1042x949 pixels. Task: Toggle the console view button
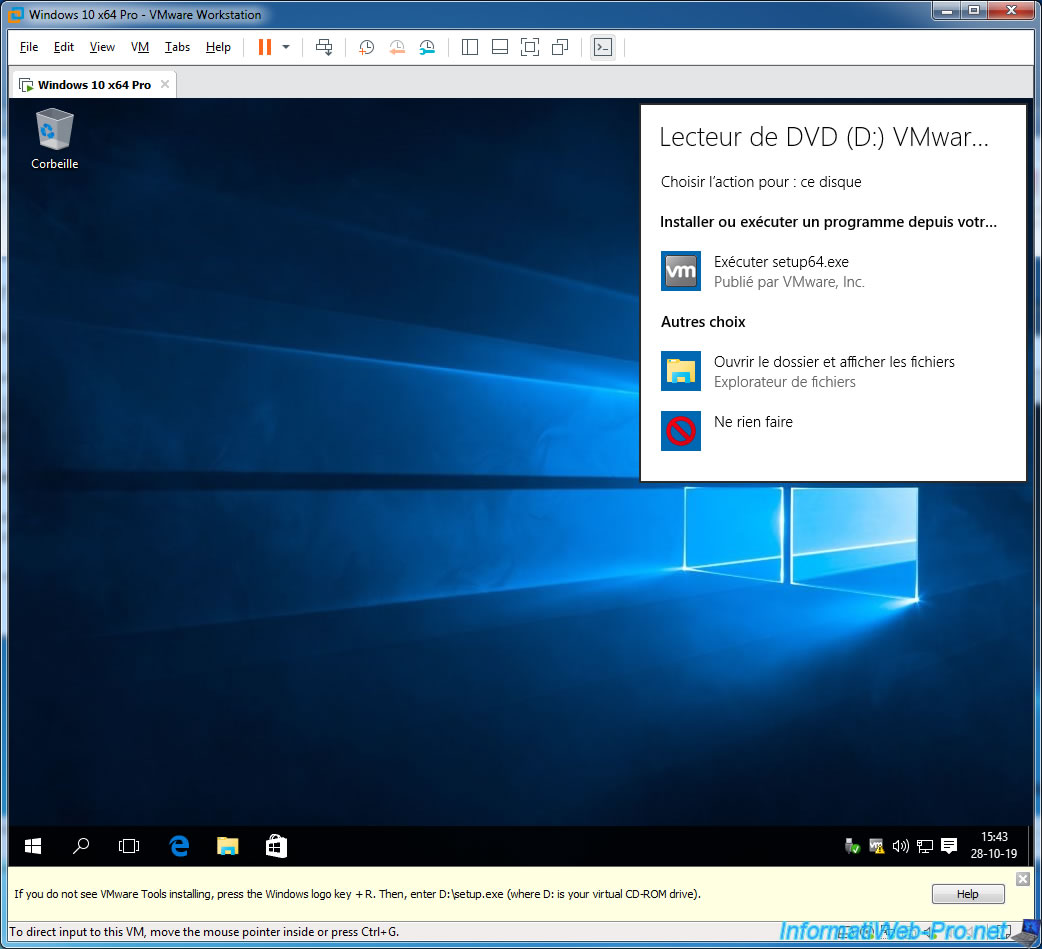[603, 47]
